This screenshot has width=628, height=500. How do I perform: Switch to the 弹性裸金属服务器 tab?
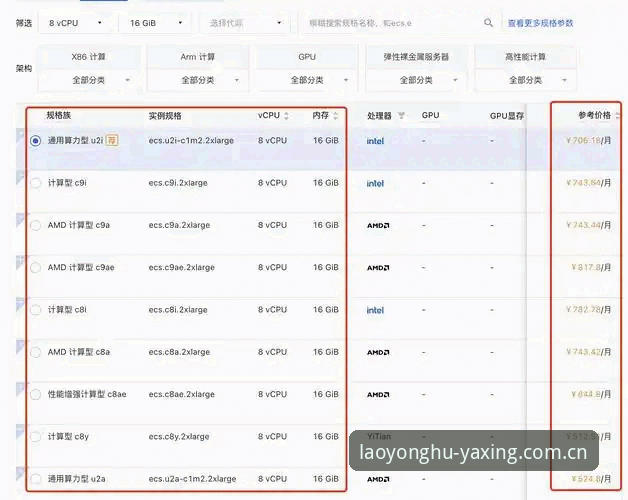[x=417, y=57]
